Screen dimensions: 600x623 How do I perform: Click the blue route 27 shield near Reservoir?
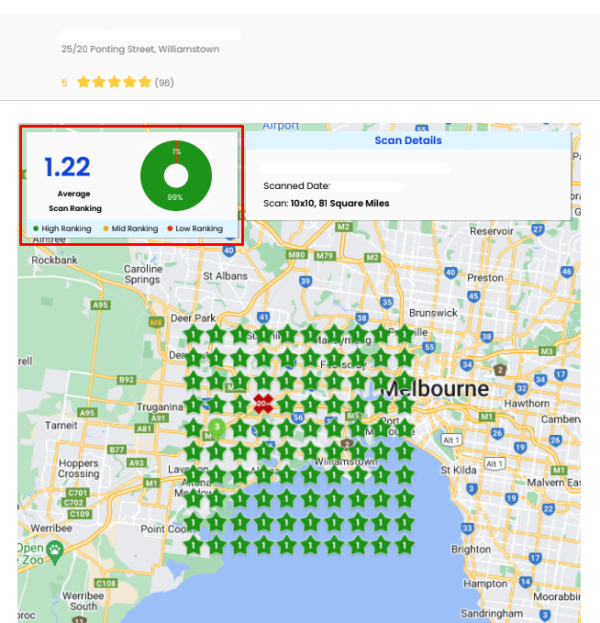[x=538, y=230]
